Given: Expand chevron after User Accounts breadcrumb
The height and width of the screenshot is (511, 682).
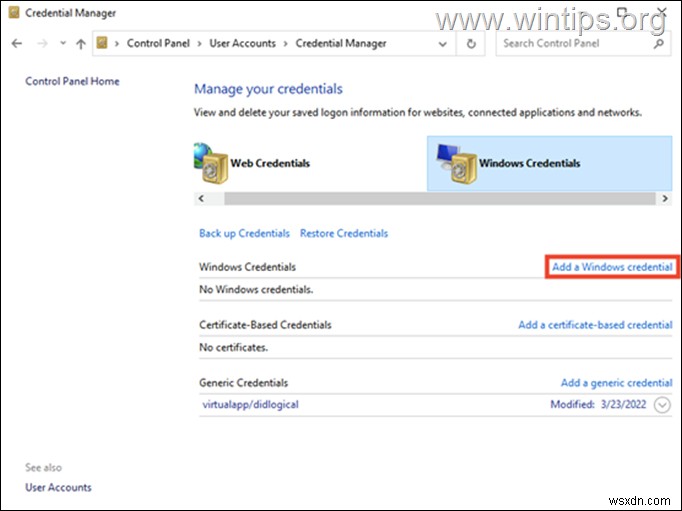Looking at the screenshot, I should tap(286, 43).
